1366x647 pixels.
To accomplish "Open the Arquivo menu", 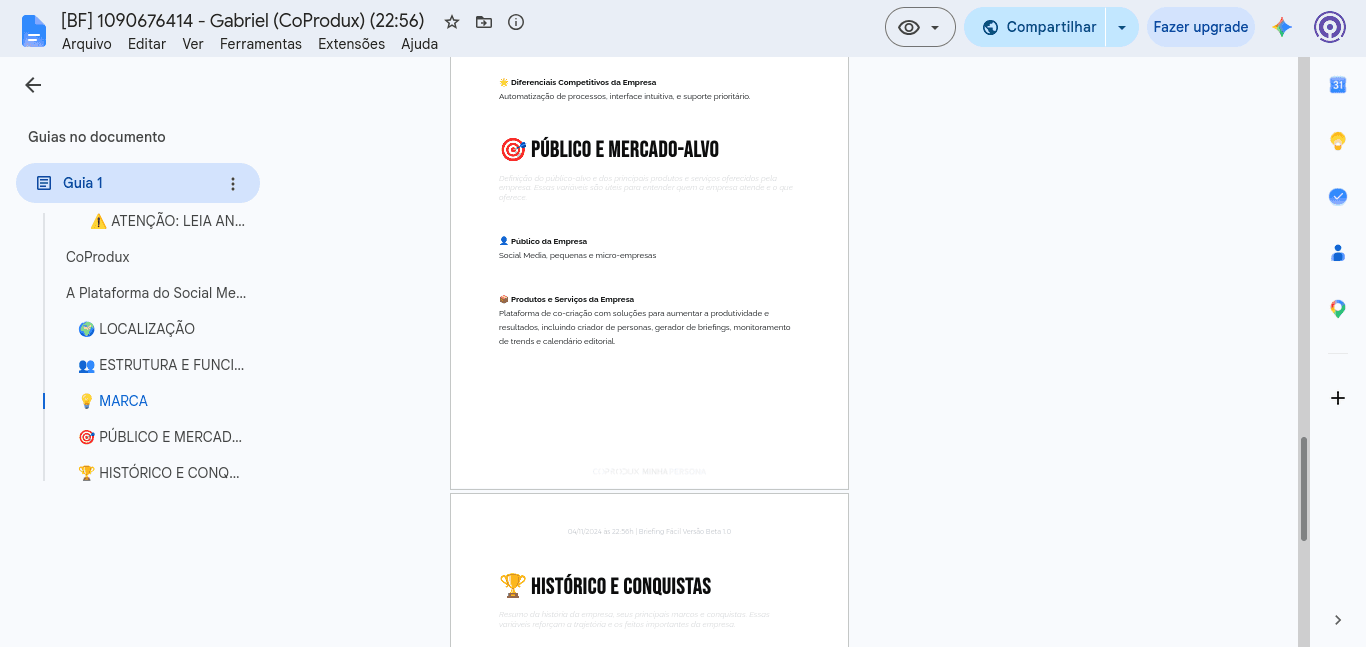I will click(x=87, y=44).
